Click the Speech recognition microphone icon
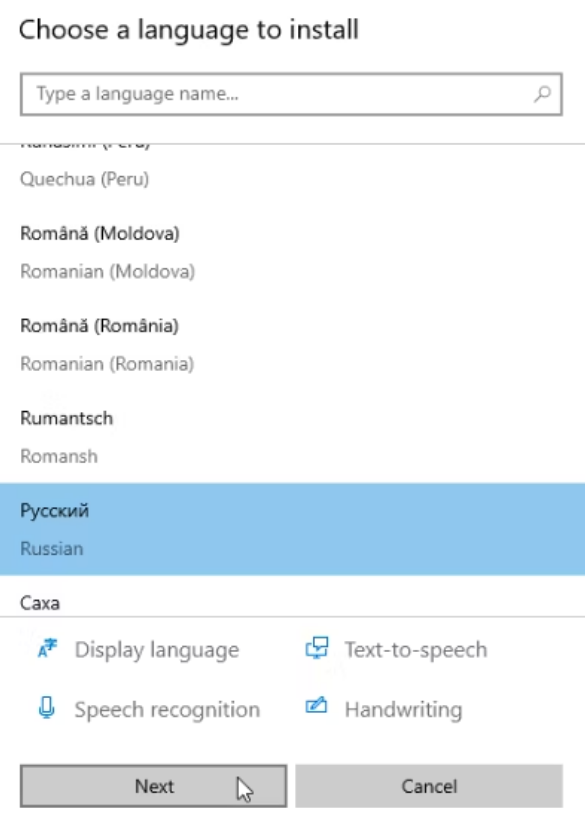Image resolution: width=585 pixels, height=823 pixels. tap(47, 708)
